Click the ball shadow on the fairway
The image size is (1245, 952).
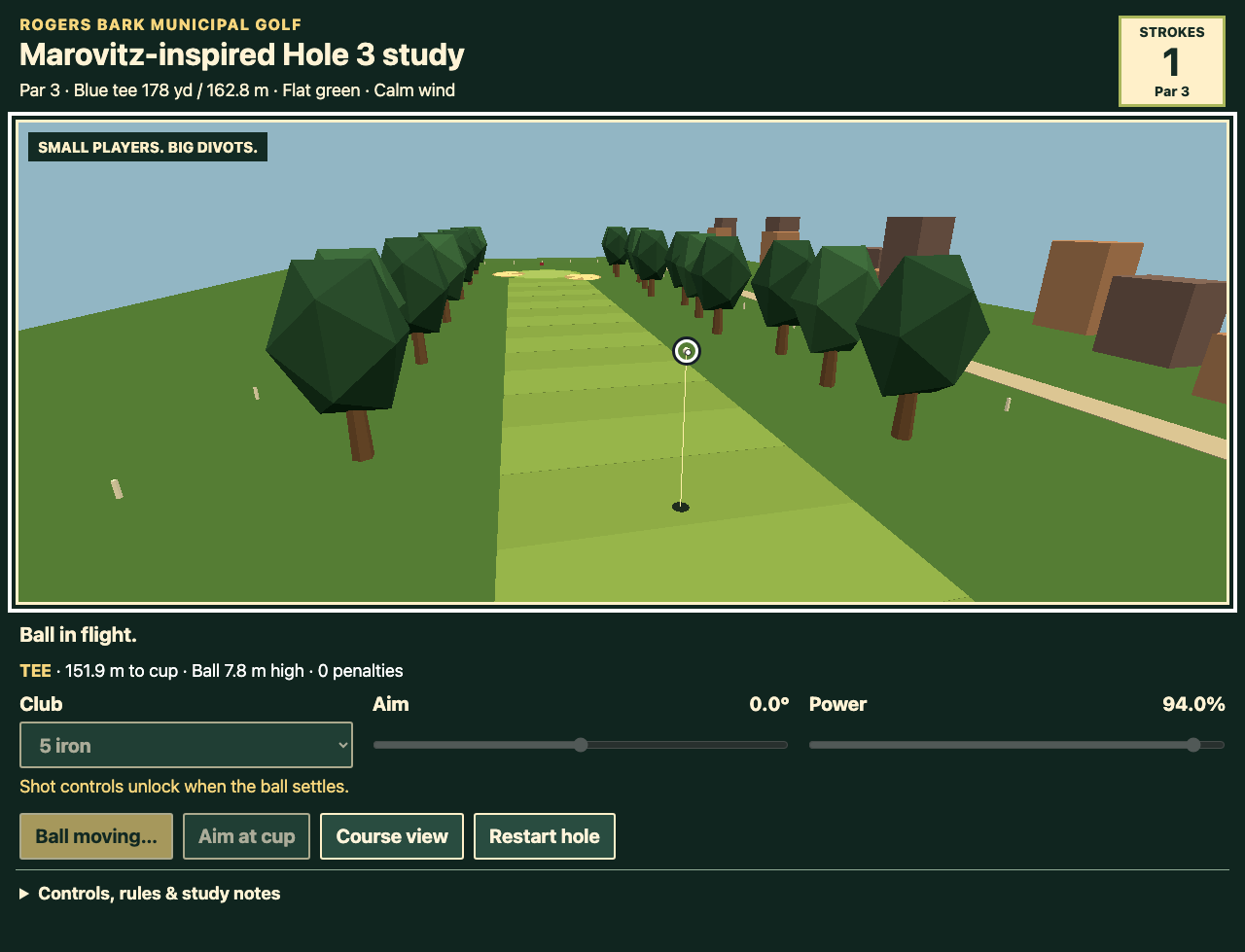pos(681,507)
